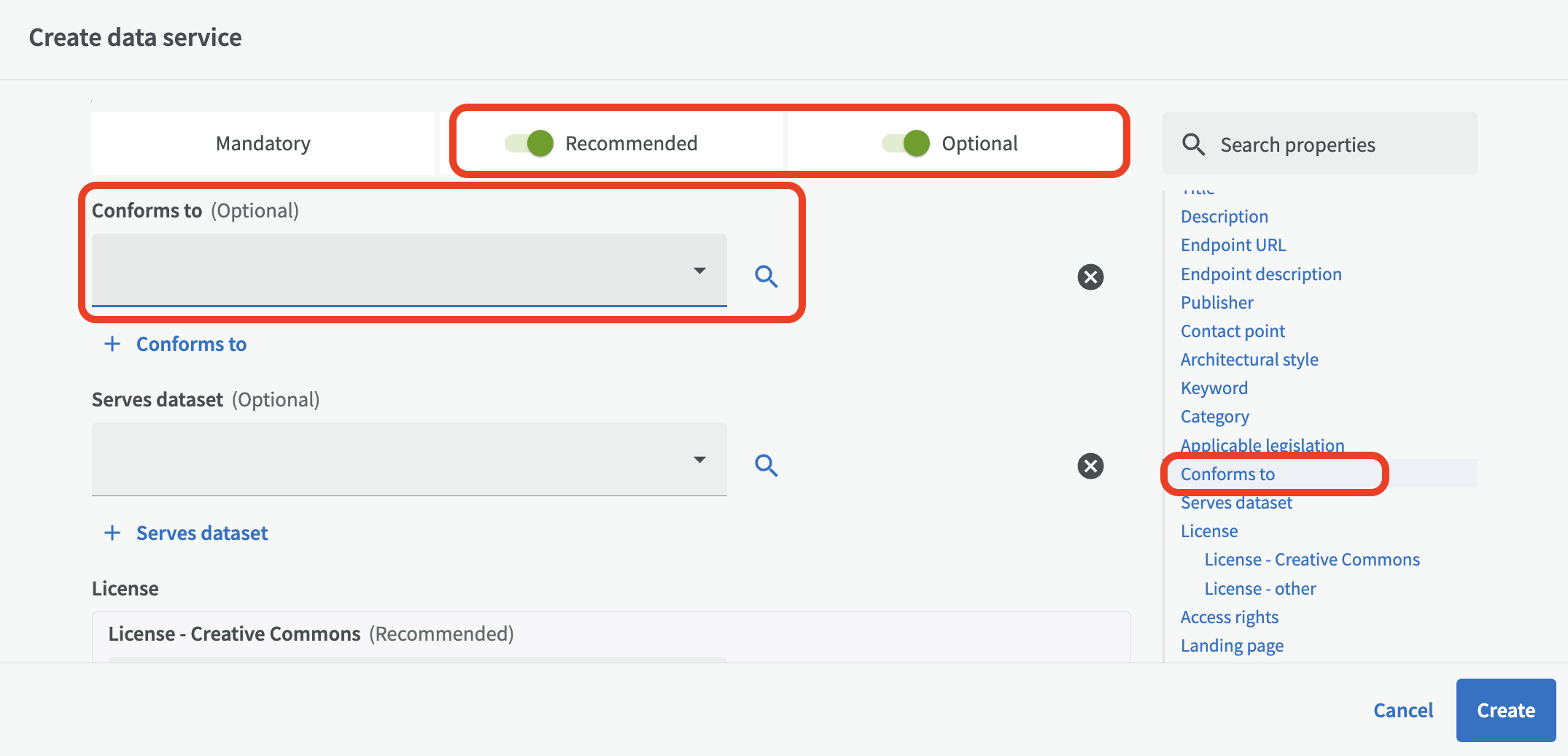
Task: Open the Conforms to dropdown
Action: [x=699, y=271]
